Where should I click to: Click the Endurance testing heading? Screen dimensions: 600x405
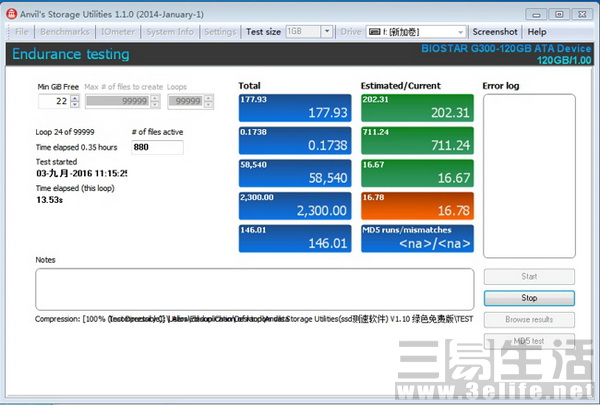coord(71,54)
